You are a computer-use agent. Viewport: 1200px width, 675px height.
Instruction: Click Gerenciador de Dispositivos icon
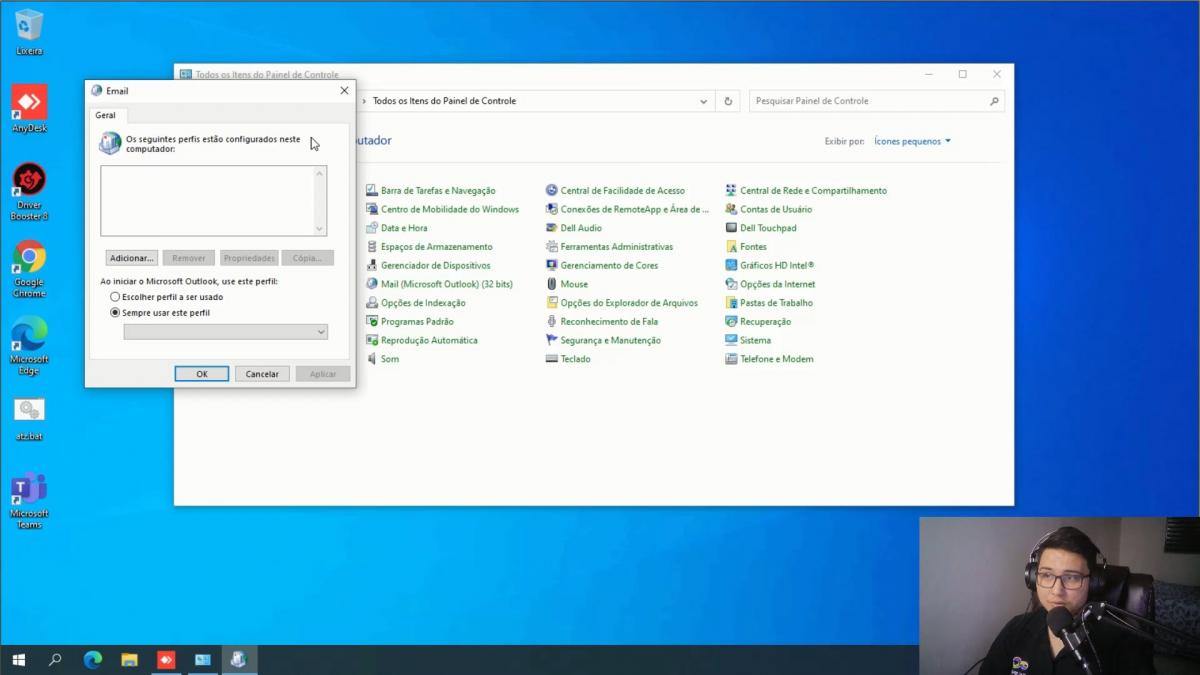pyautogui.click(x=372, y=265)
